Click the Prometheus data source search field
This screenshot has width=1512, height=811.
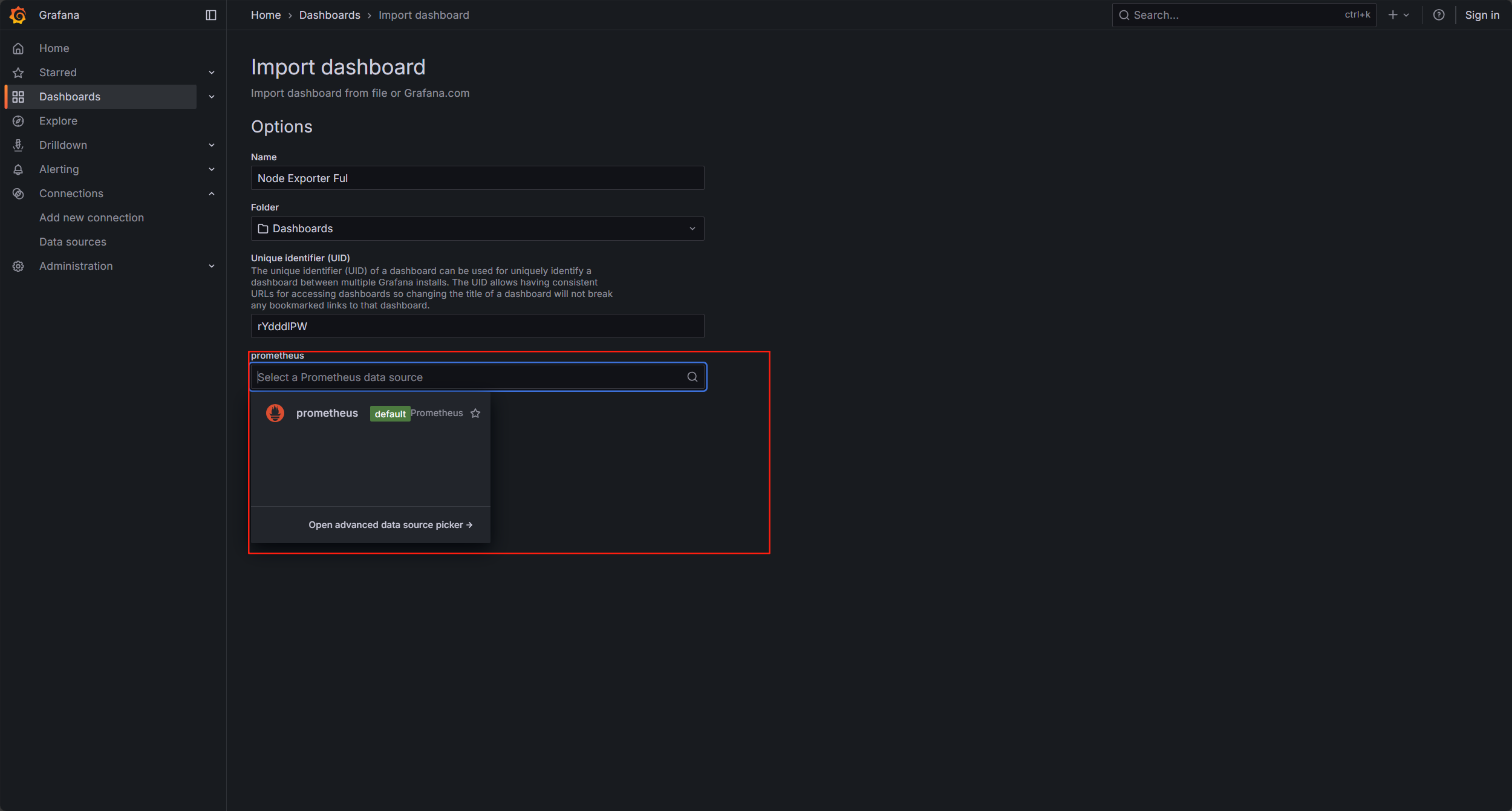477,377
